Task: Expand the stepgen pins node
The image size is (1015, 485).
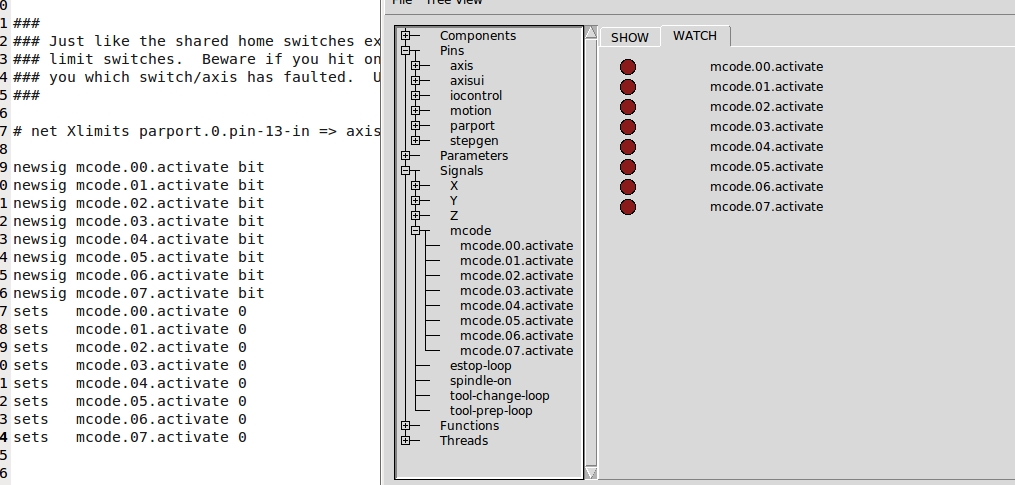Action: [x=416, y=141]
